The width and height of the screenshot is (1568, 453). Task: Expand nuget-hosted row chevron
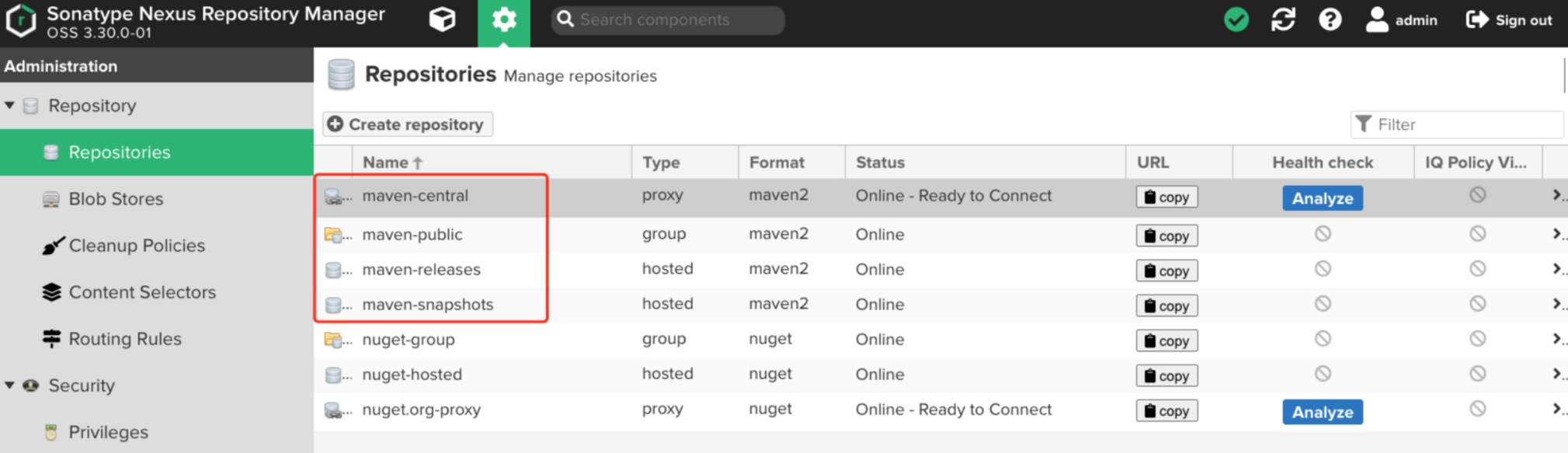1556,373
